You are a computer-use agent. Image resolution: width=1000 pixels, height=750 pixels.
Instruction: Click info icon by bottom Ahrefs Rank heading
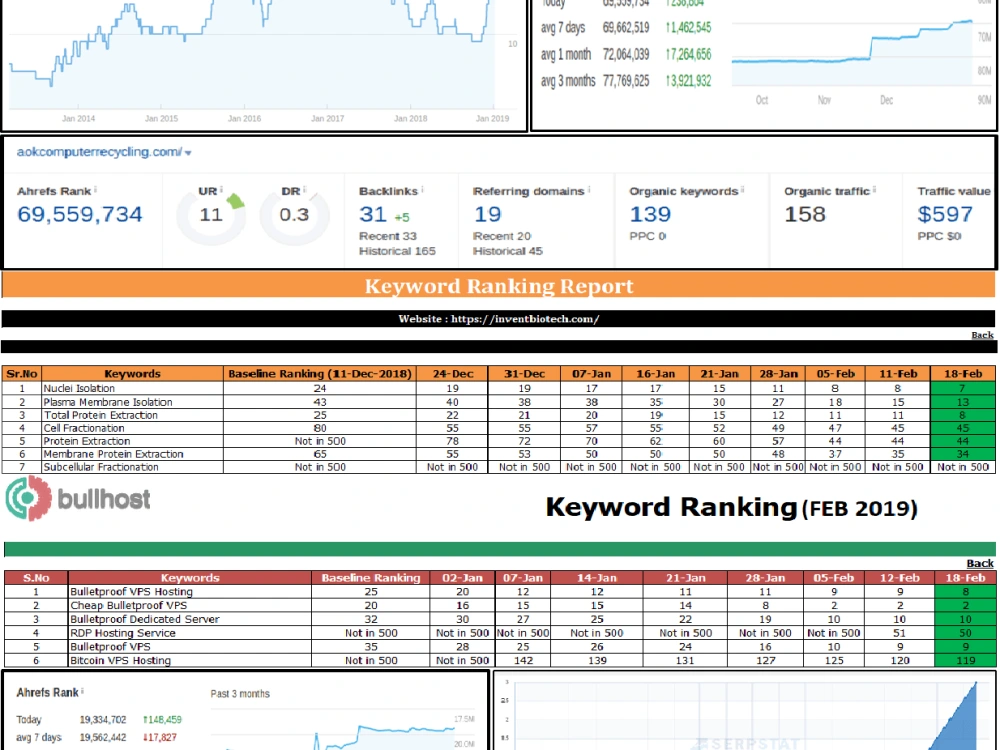82,691
